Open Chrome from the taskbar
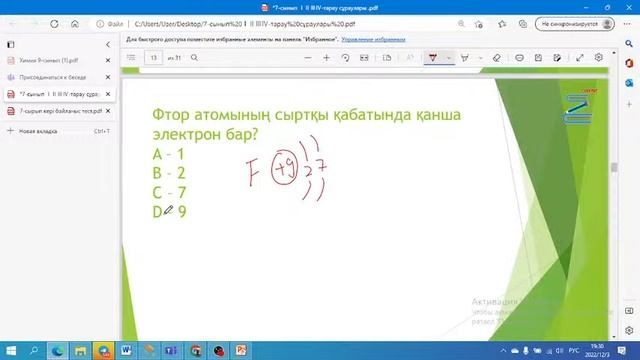The width and height of the screenshot is (640, 360). (196, 351)
